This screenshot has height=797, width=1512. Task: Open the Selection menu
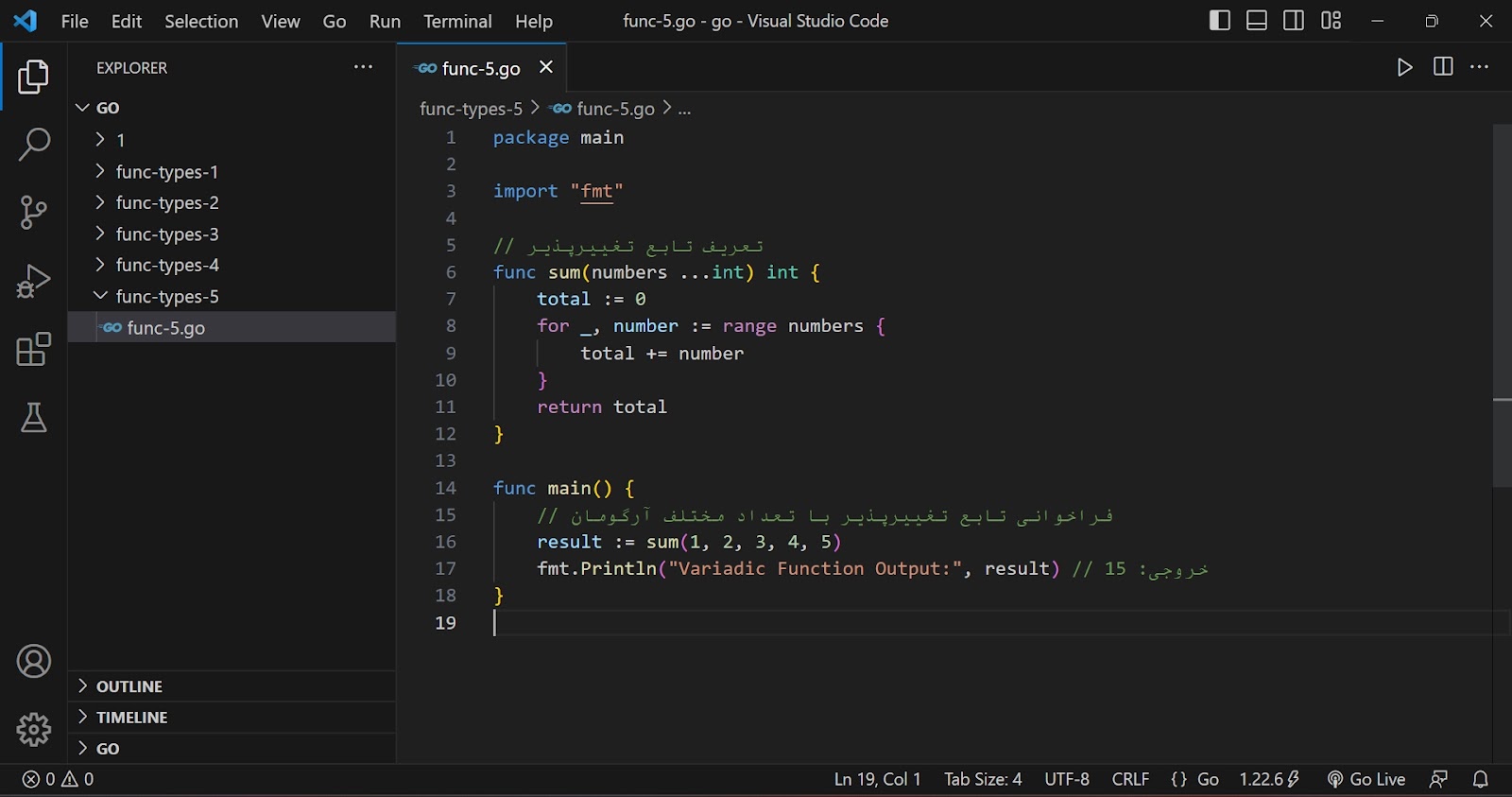click(x=201, y=21)
